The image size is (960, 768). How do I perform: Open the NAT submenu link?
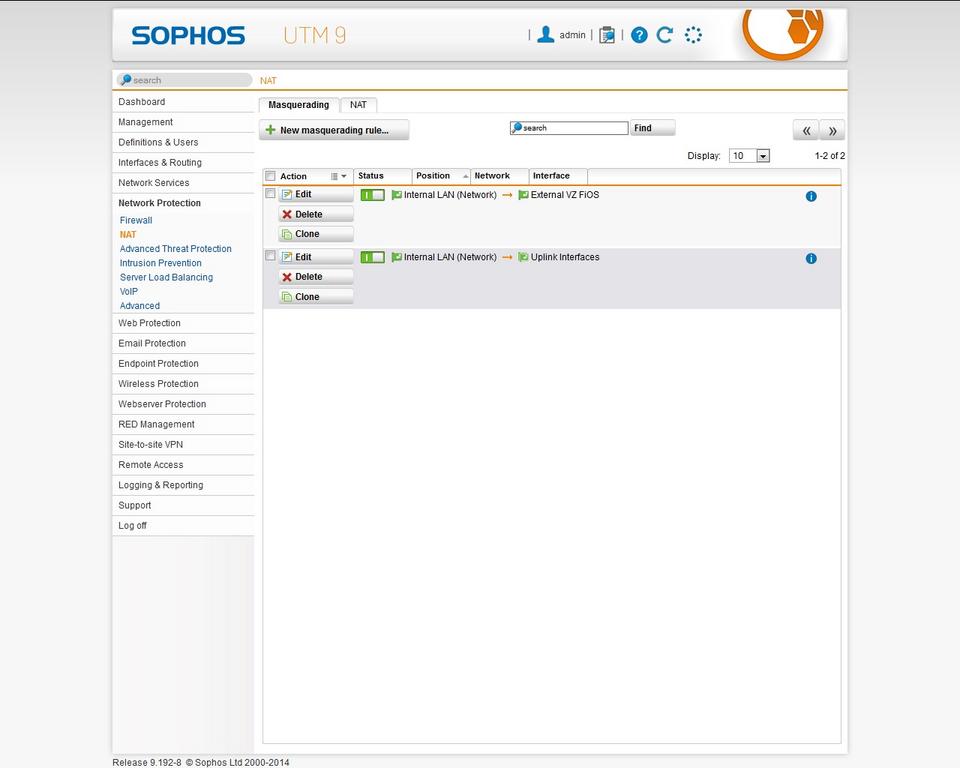(128, 235)
